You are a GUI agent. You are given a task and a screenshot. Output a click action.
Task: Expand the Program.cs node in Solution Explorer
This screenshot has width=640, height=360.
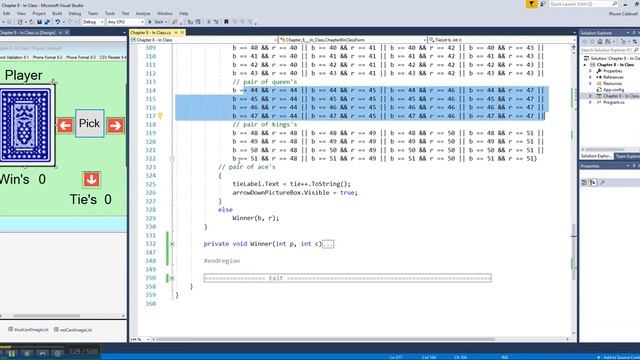pos(590,102)
